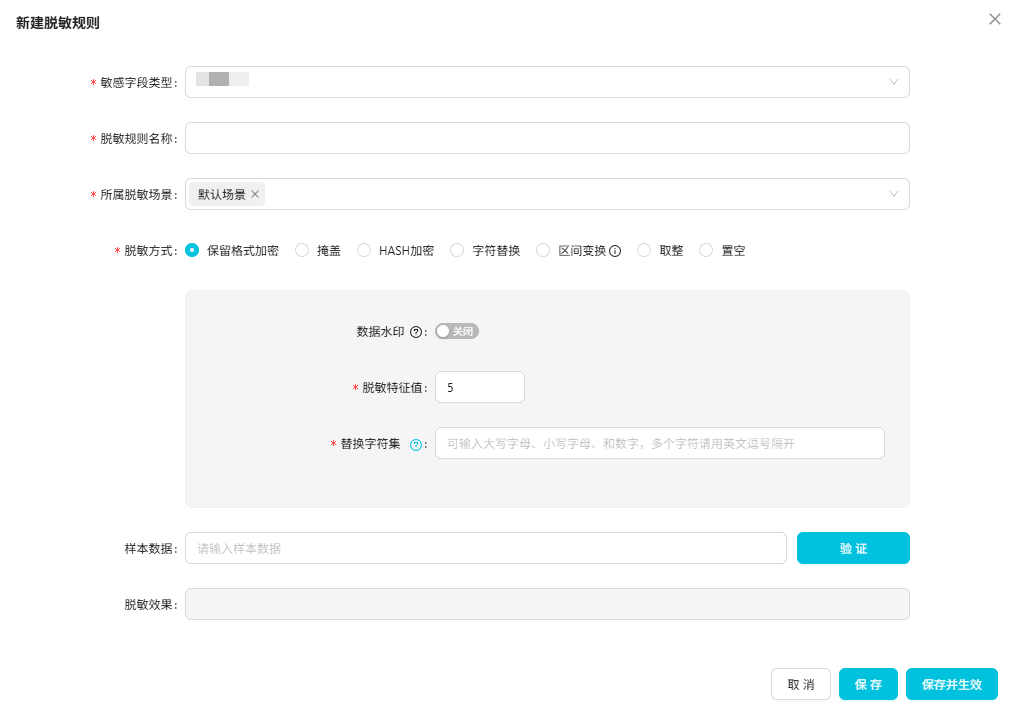Click the 脱敏特征值 input box
Viewport: 1014px width, 713px height.
point(480,387)
